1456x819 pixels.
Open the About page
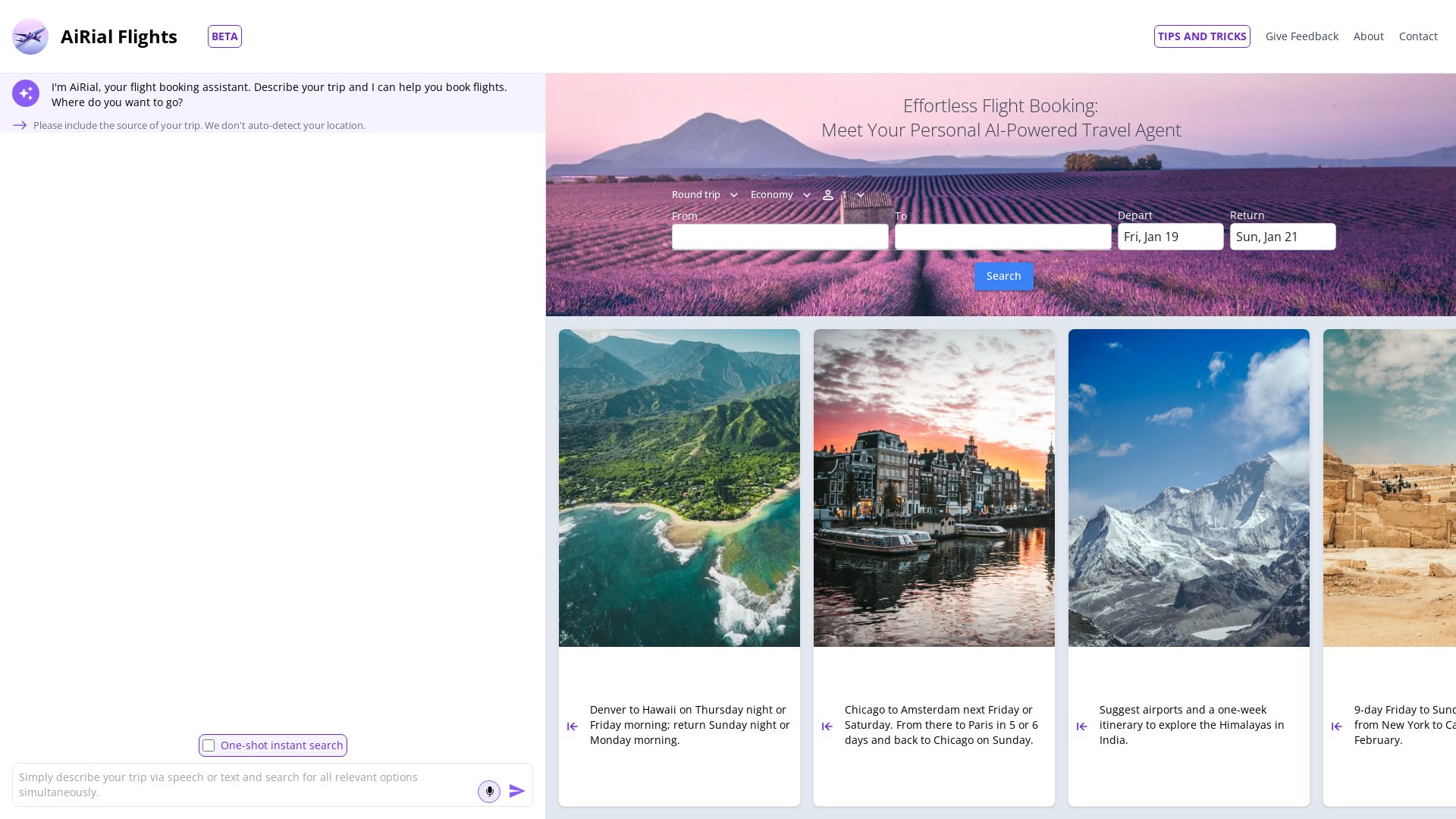[x=1369, y=36]
